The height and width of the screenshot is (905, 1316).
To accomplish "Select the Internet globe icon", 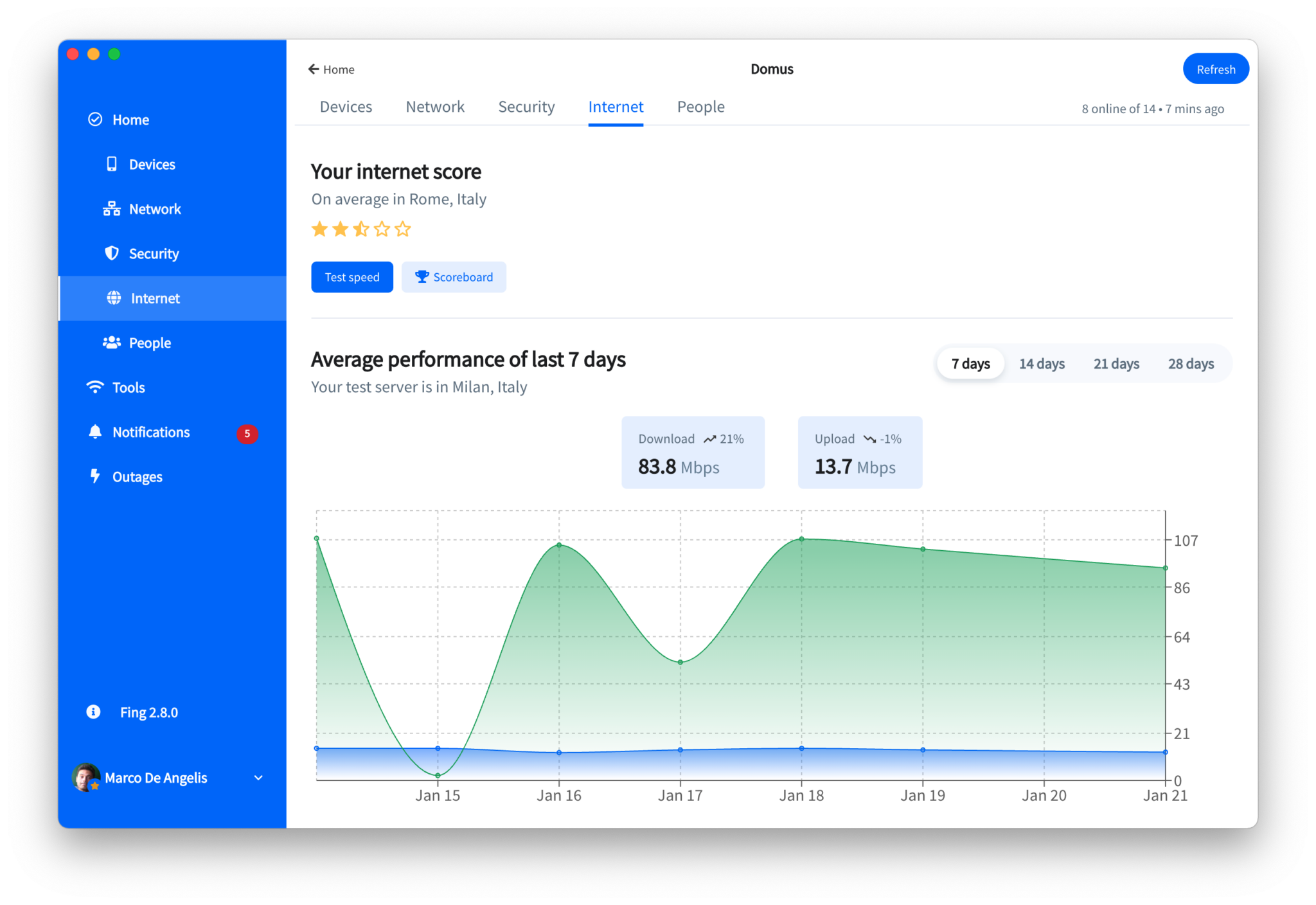I will 114,298.
